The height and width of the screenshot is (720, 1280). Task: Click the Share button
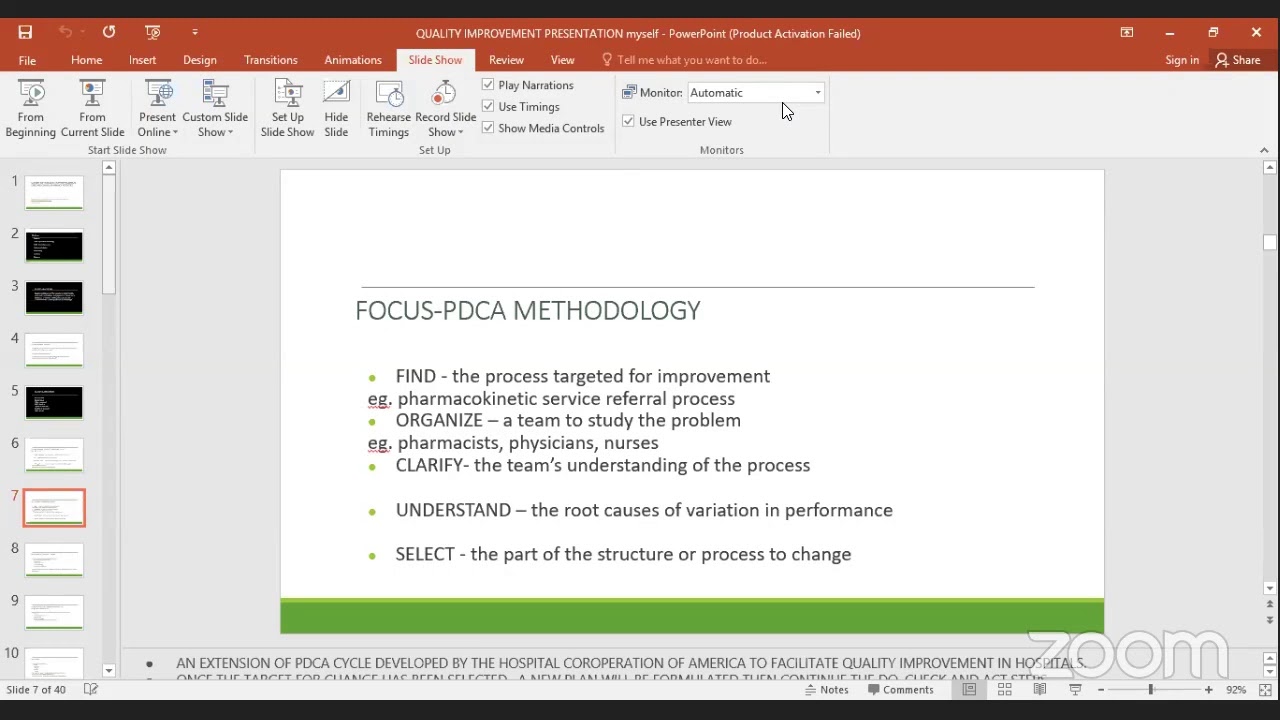point(1238,60)
